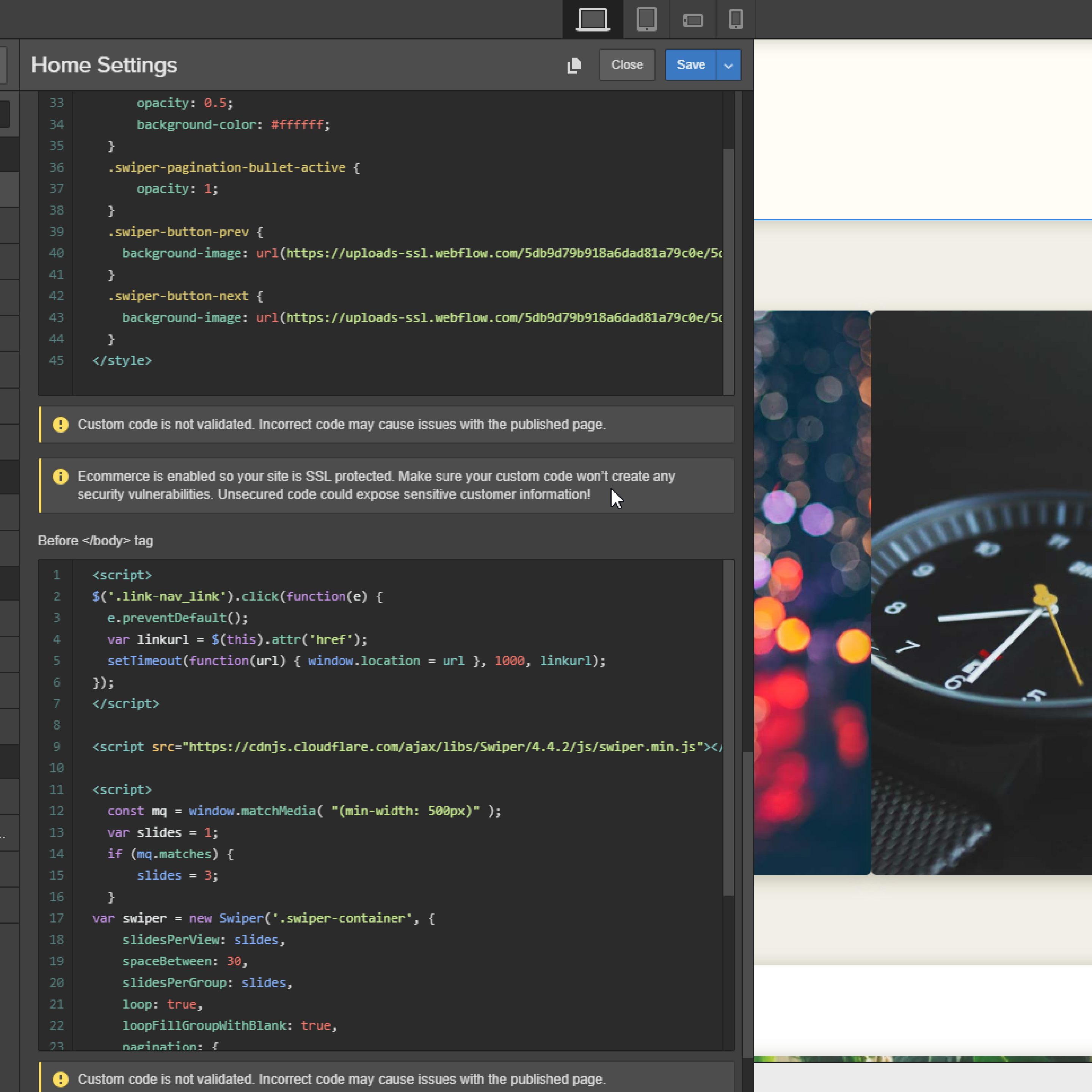Click the 'var slides = 1;' line
The width and height of the screenshot is (1092, 1092).
162,833
